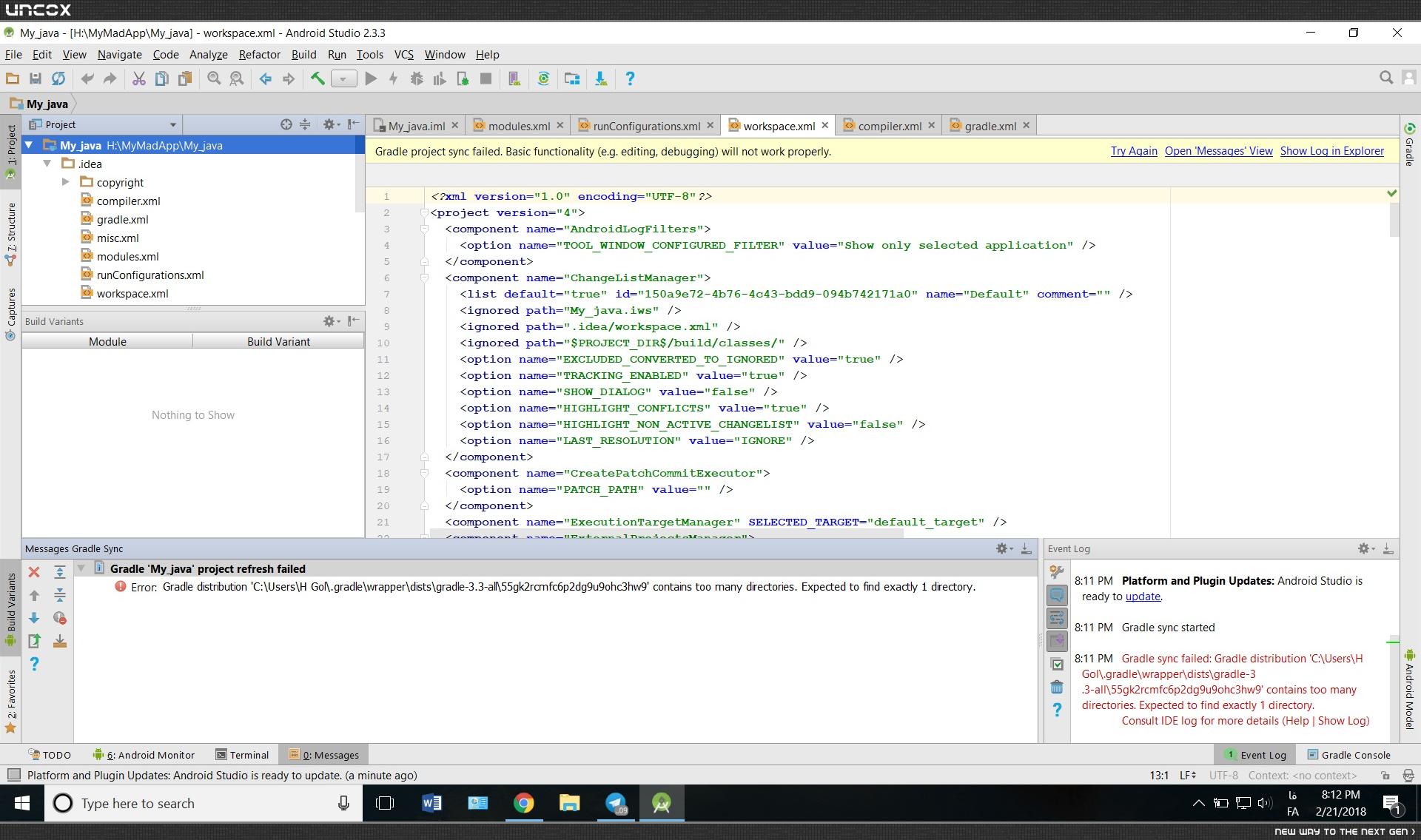The image size is (1421, 840).
Task: Toggle the Structure side panel tab
Action: (11, 233)
